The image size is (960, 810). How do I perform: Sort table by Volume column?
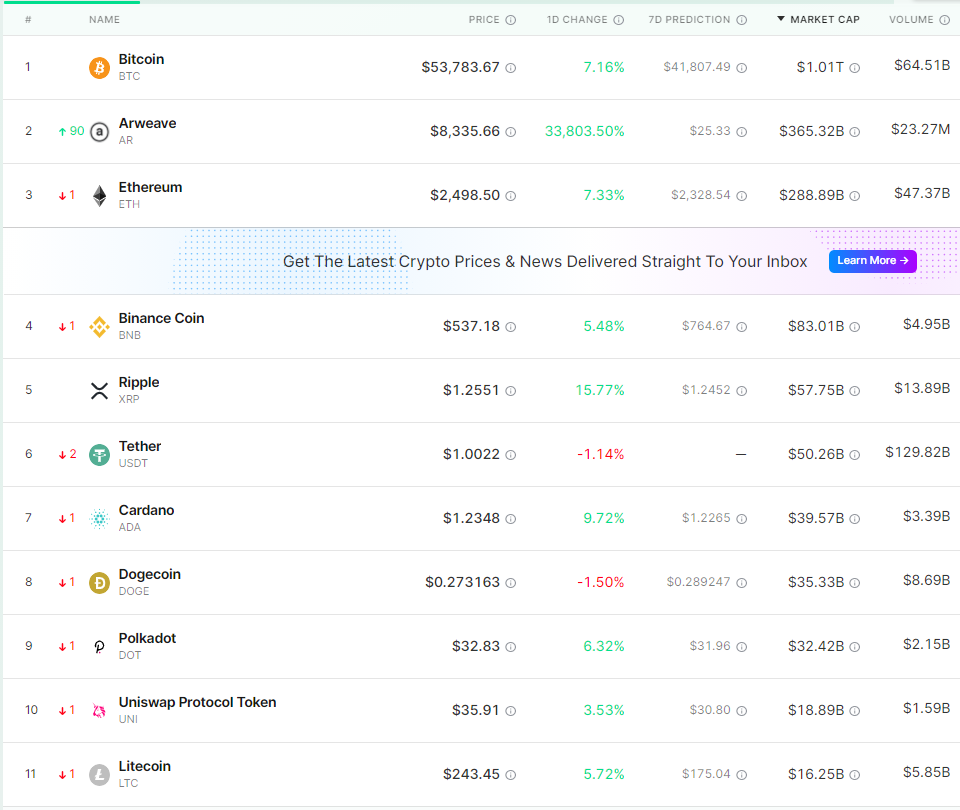coord(911,20)
